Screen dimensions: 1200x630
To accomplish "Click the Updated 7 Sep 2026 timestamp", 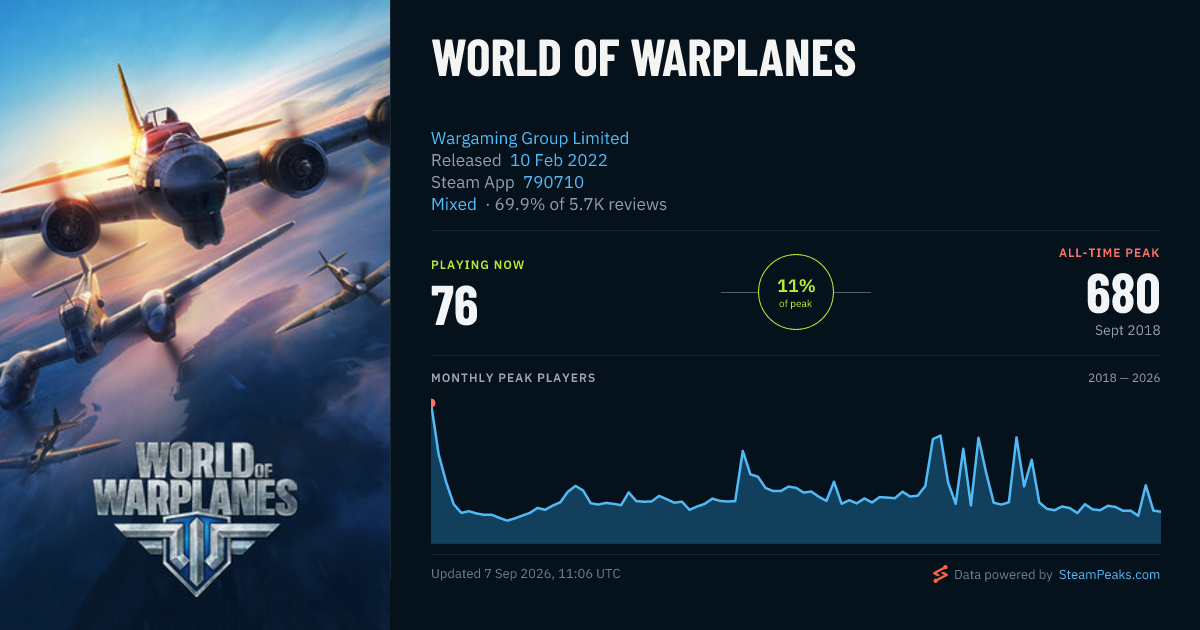I will coord(526,574).
